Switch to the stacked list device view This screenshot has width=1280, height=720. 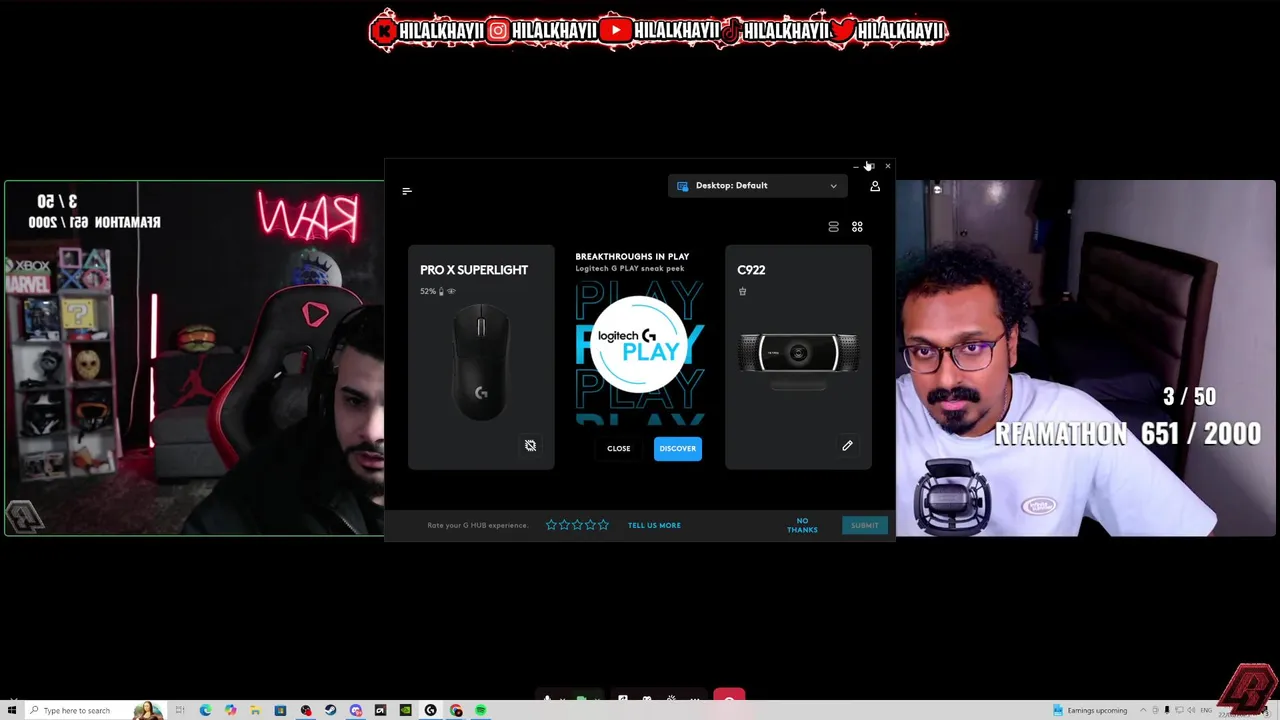click(x=833, y=227)
